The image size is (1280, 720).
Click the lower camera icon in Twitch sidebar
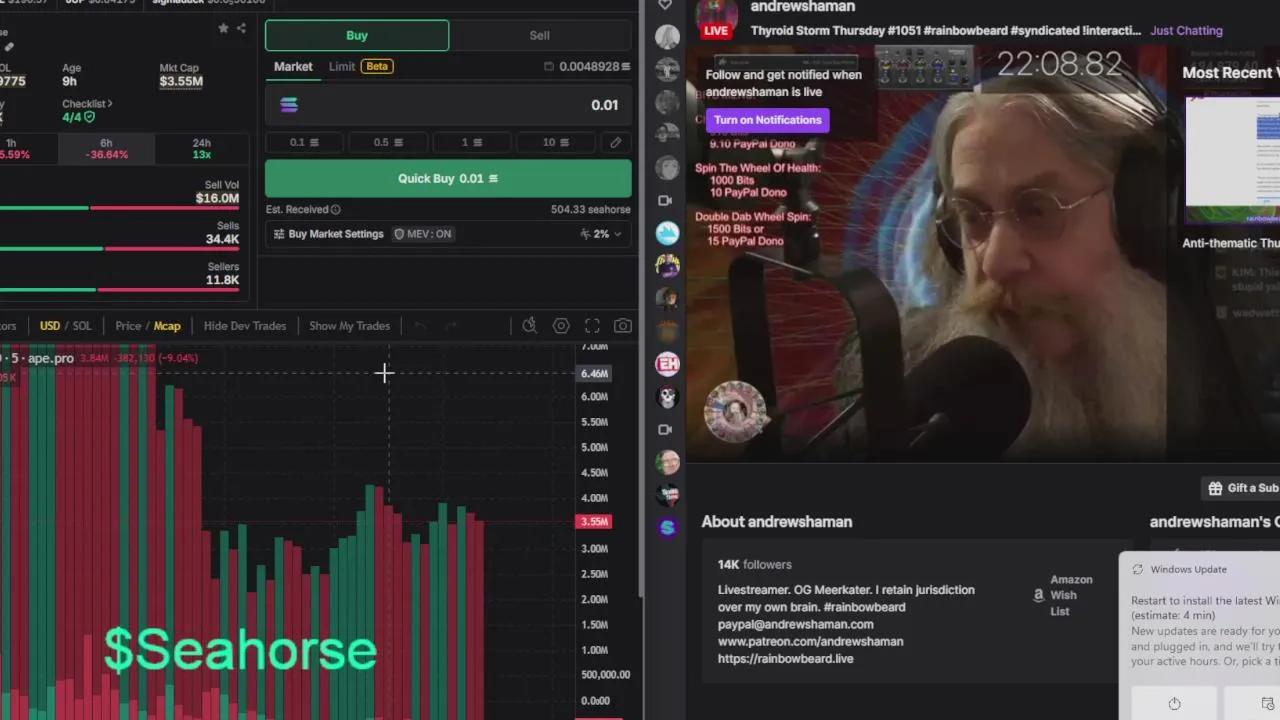[666, 430]
